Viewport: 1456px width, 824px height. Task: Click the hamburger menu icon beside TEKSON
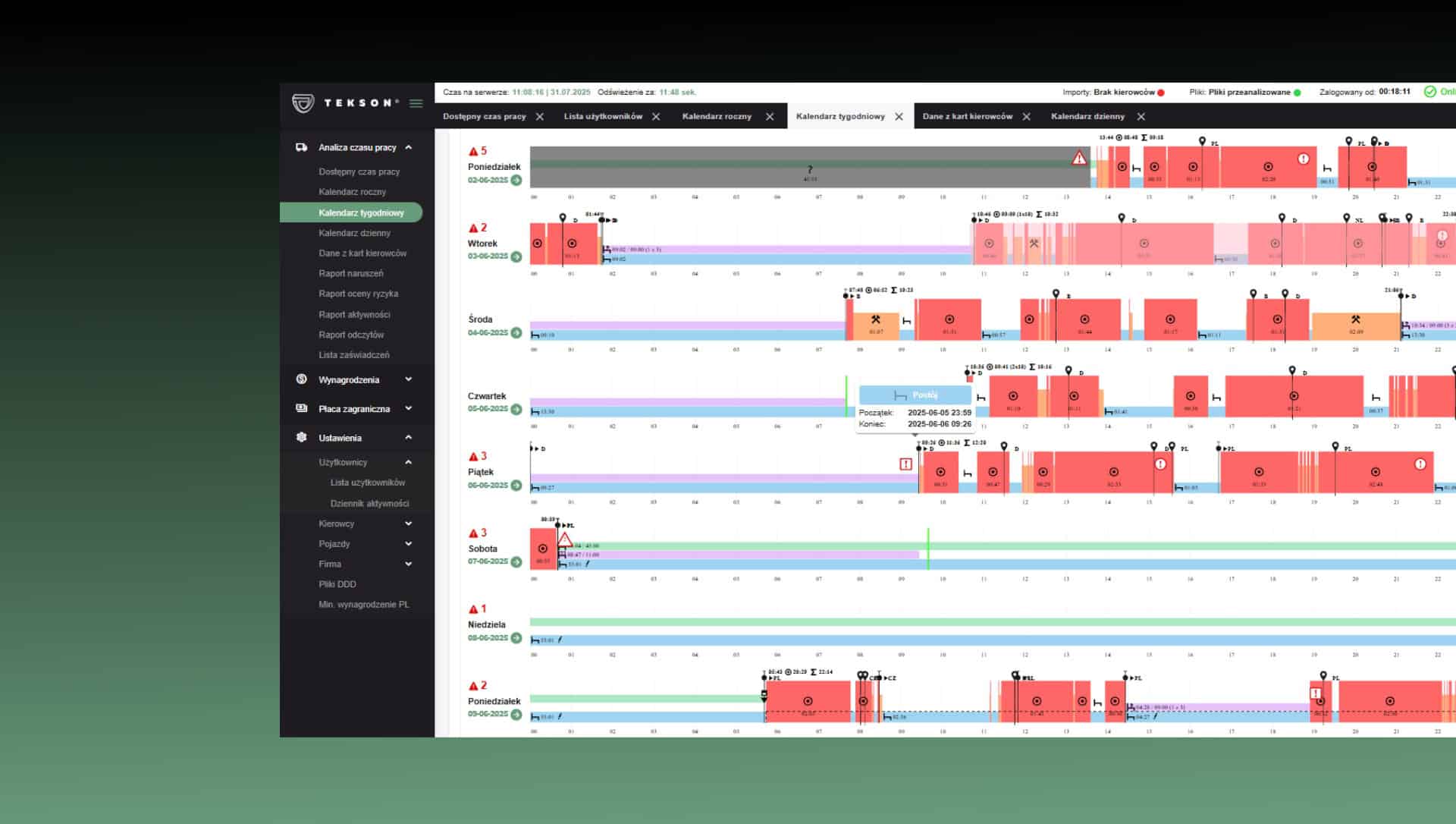click(x=416, y=103)
